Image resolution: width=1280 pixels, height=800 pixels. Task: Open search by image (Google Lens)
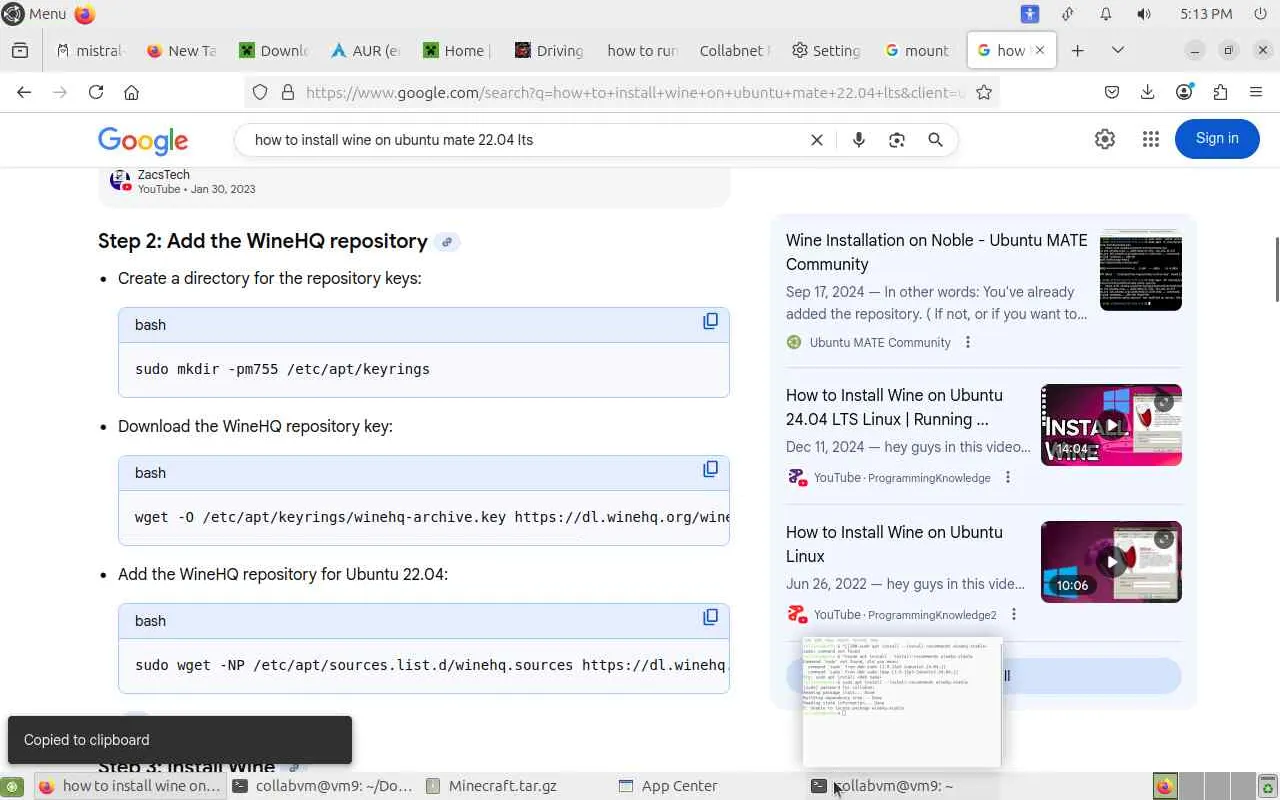(x=897, y=140)
